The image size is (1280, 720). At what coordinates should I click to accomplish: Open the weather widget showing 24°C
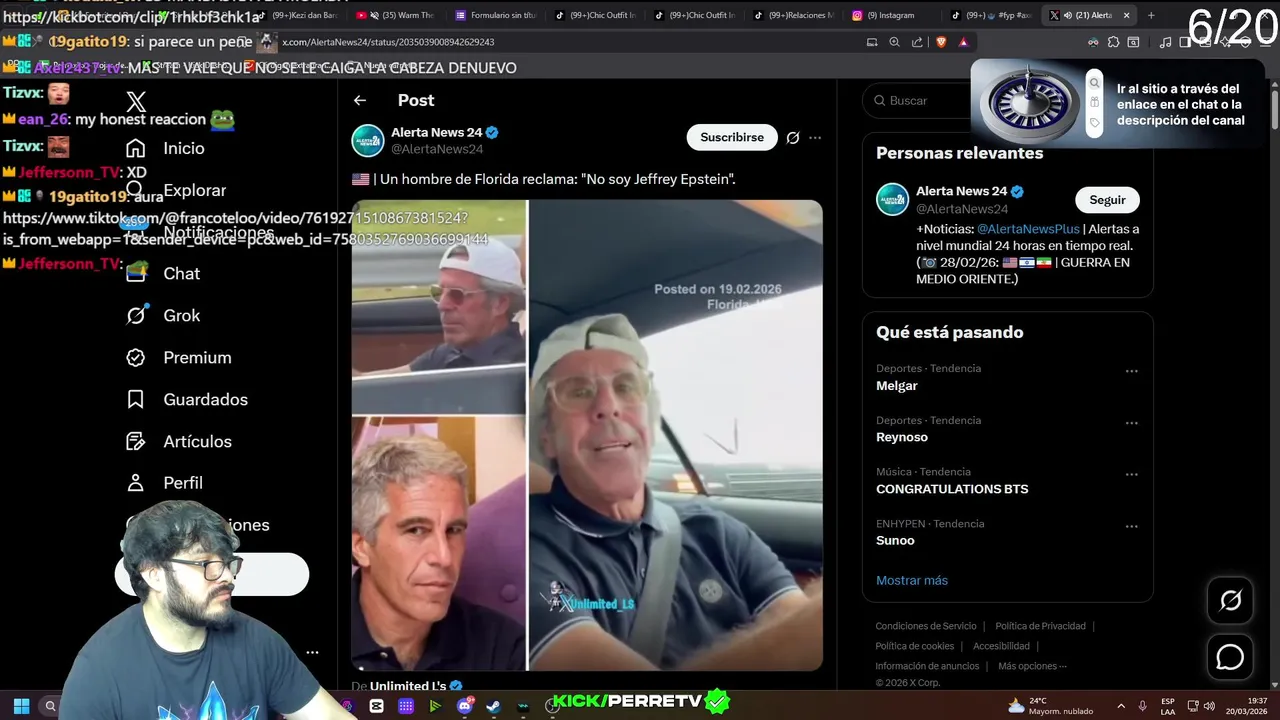pyautogui.click(x=1050, y=706)
